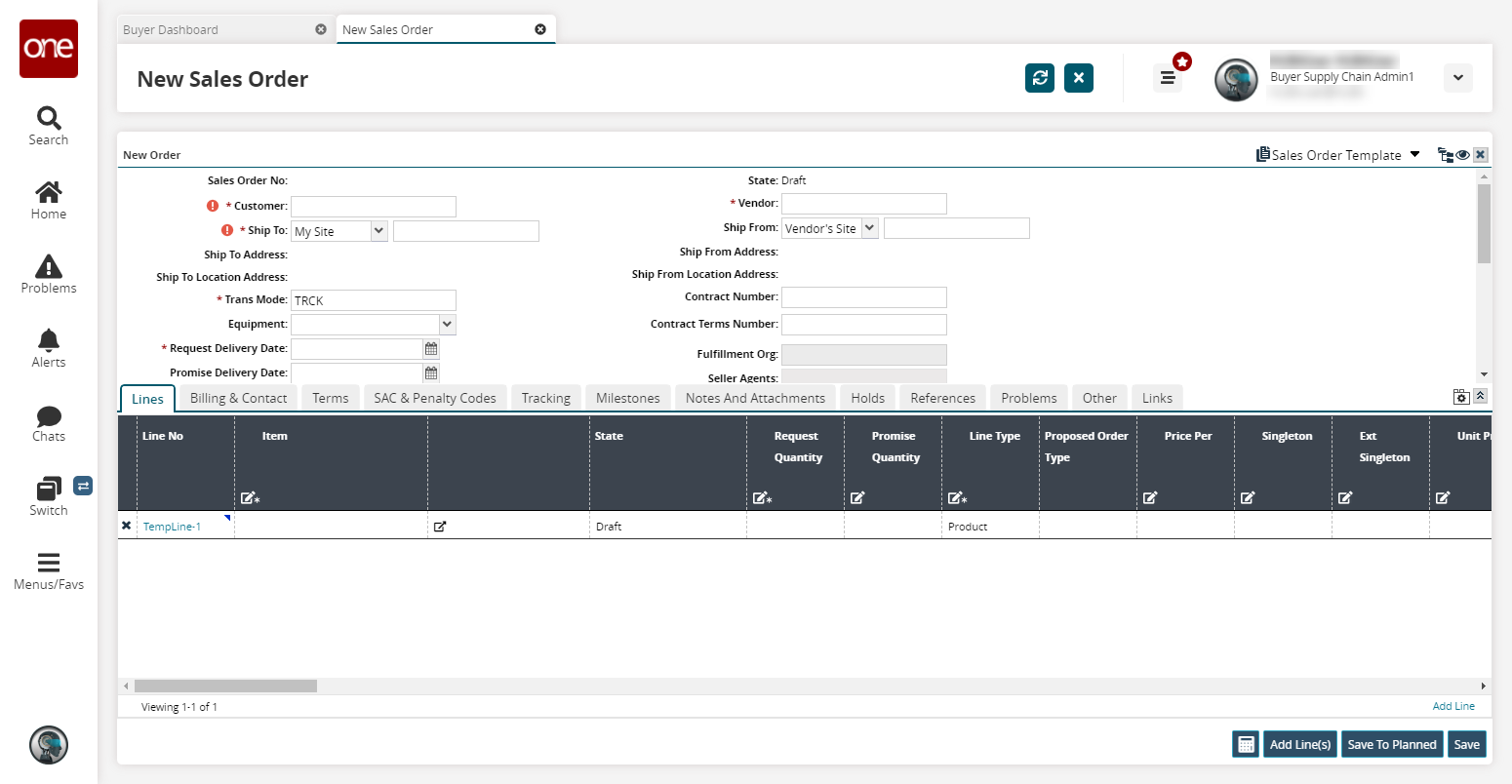This screenshot has width=1512, height=784.
Task: Click the calculator icon near Add Line(s)
Action: pyautogui.click(x=1246, y=744)
